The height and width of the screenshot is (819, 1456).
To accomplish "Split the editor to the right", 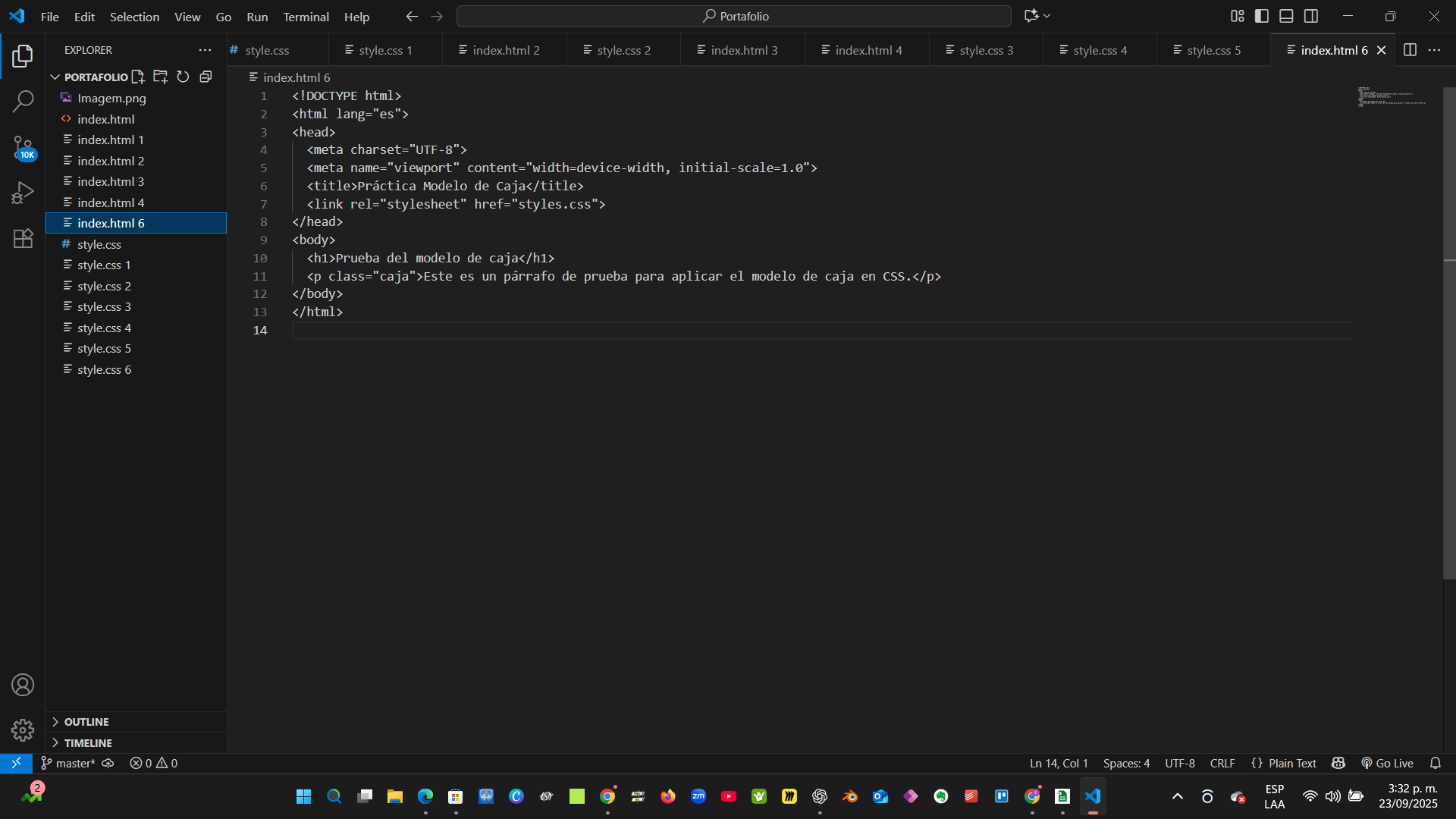I will (x=1410, y=50).
